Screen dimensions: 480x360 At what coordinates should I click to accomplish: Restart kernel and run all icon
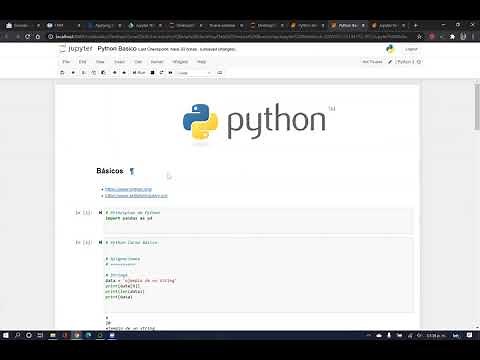[x=171, y=72]
